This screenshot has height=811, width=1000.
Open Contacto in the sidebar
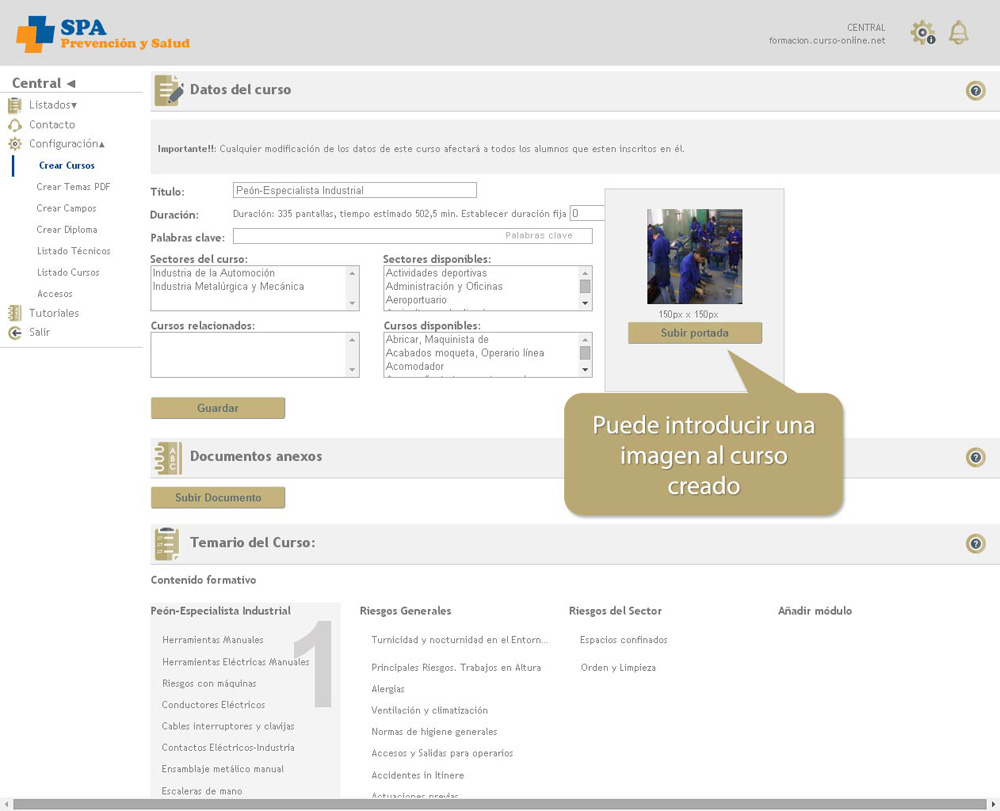click(52, 124)
